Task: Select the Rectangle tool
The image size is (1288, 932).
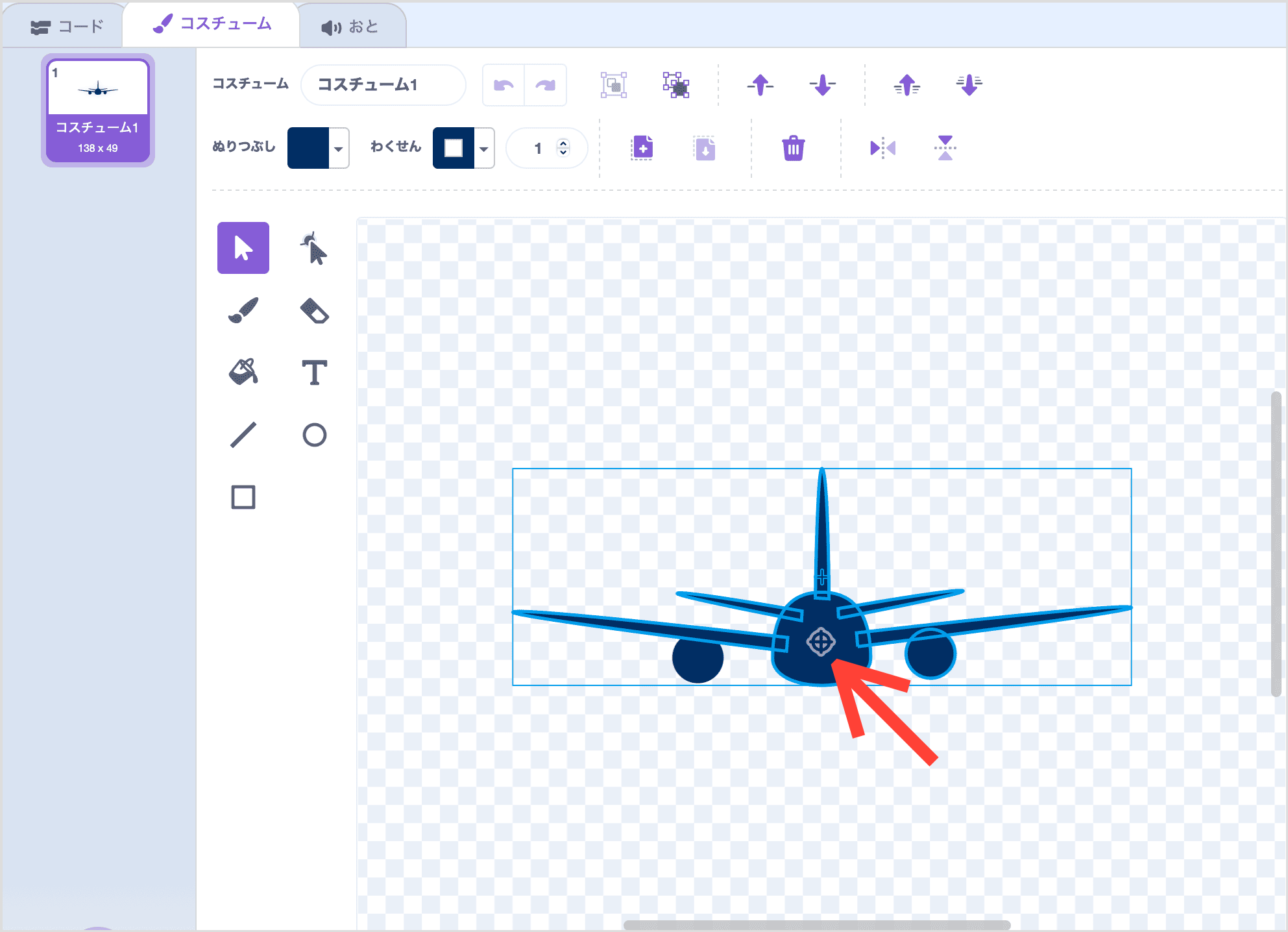Action: pyautogui.click(x=243, y=497)
